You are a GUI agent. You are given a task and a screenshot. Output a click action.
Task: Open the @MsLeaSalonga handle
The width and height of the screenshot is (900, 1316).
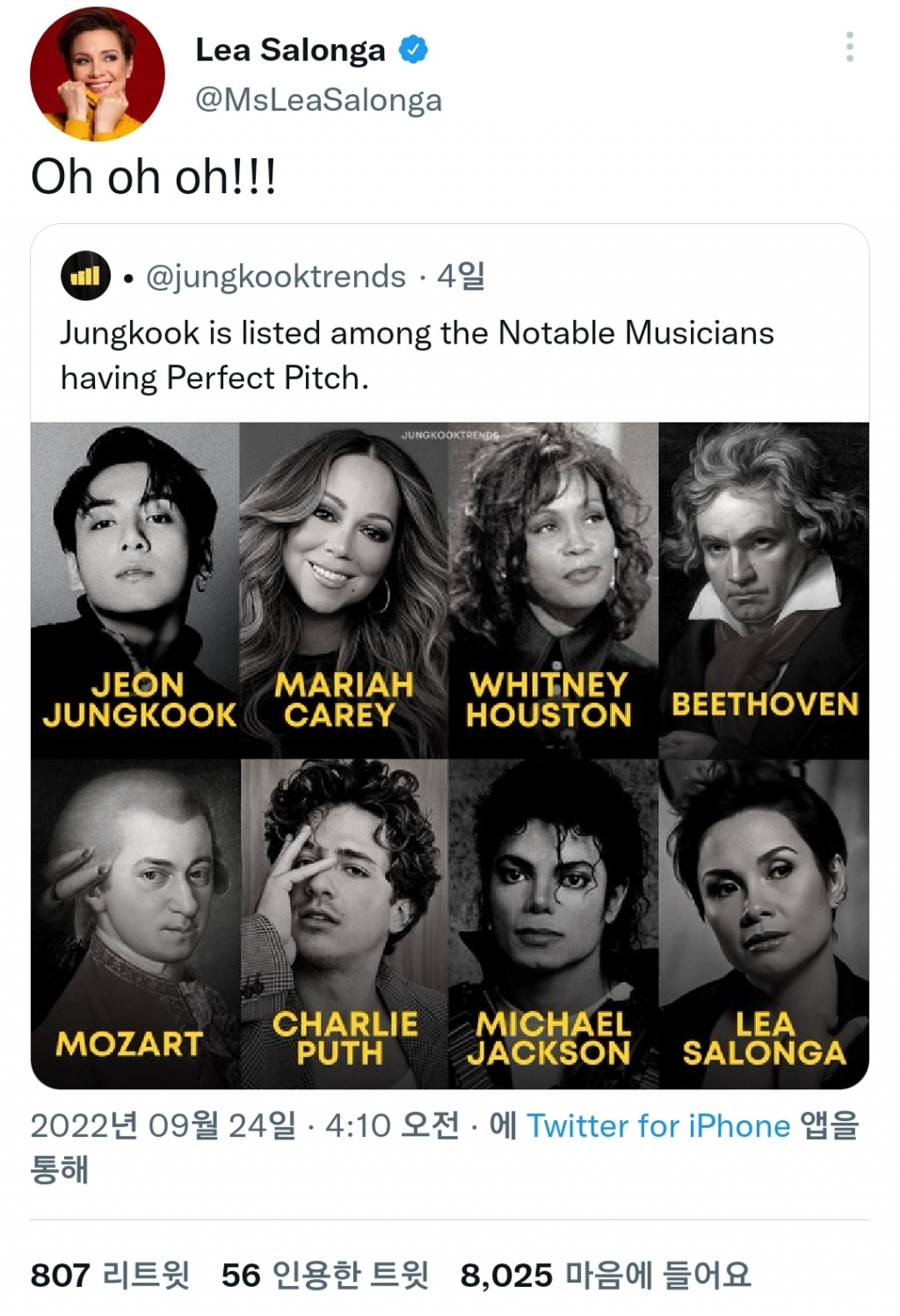pyautogui.click(x=318, y=100)
